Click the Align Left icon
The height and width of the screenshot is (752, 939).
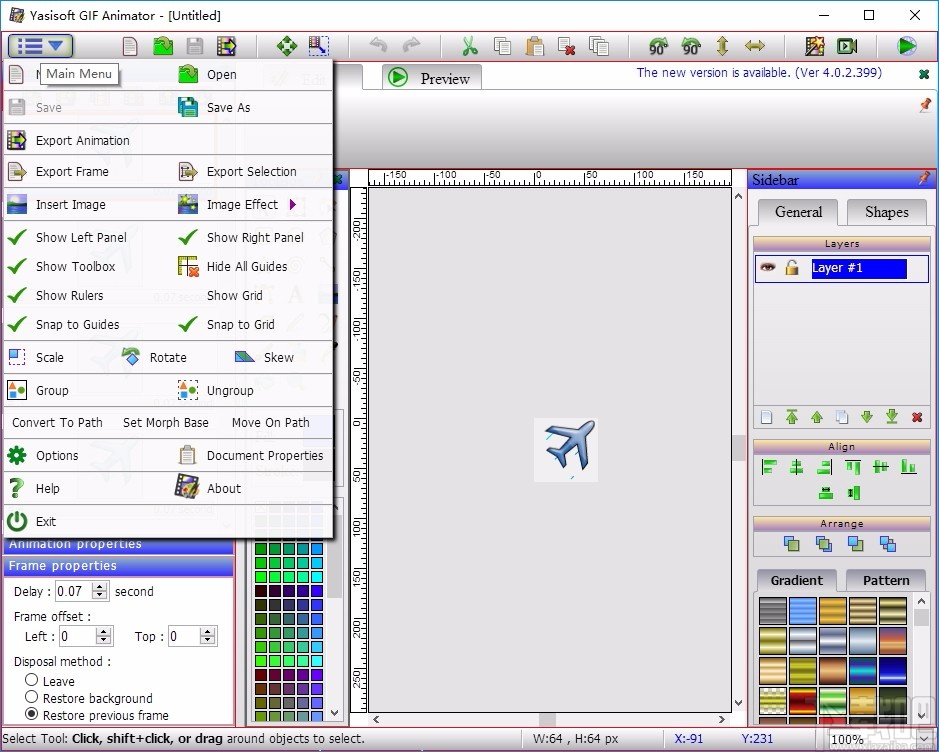770,467
